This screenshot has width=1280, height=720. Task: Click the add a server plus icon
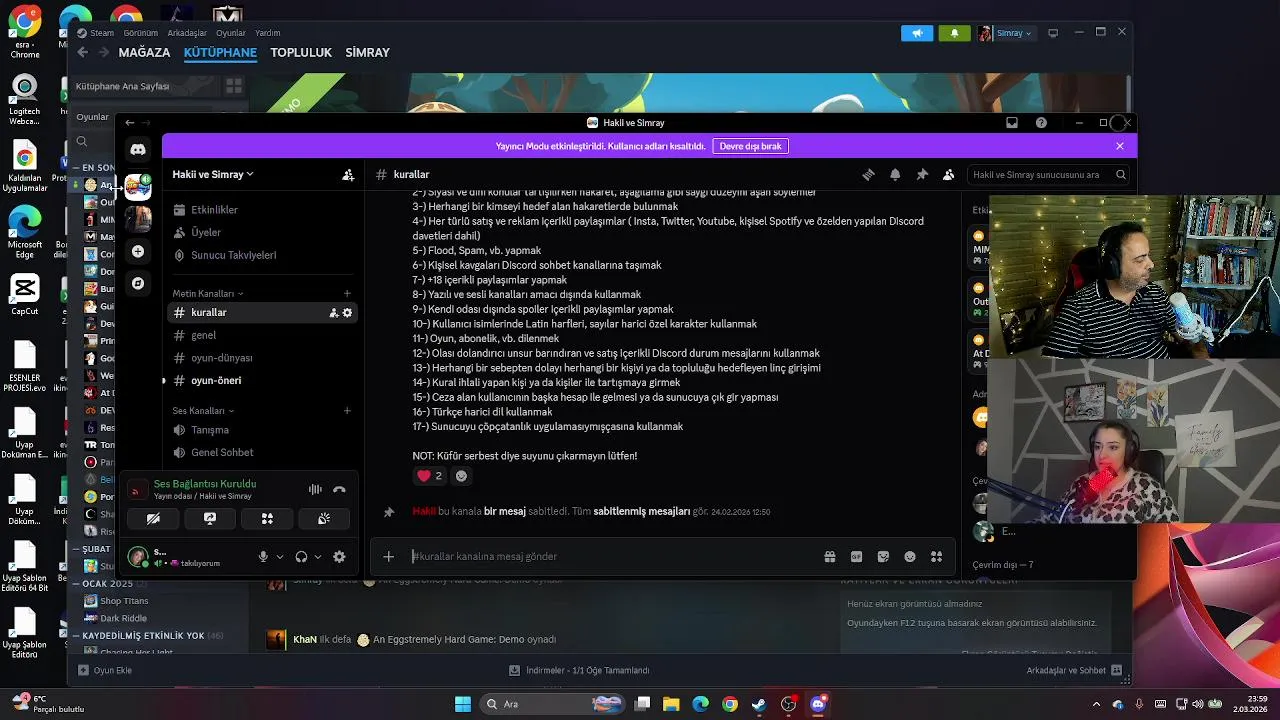coord(138,251)
